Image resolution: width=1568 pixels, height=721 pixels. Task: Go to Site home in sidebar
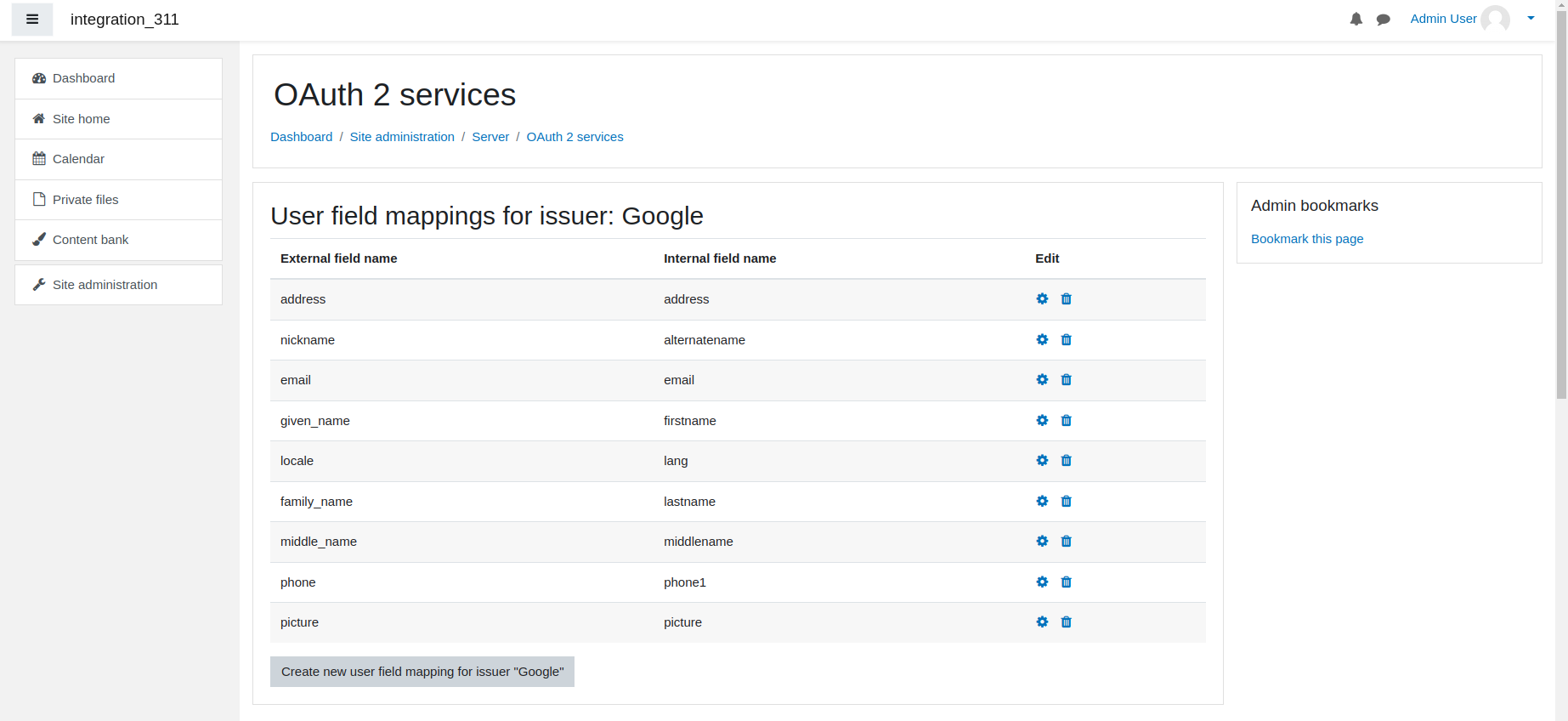[x=118, y=119]
